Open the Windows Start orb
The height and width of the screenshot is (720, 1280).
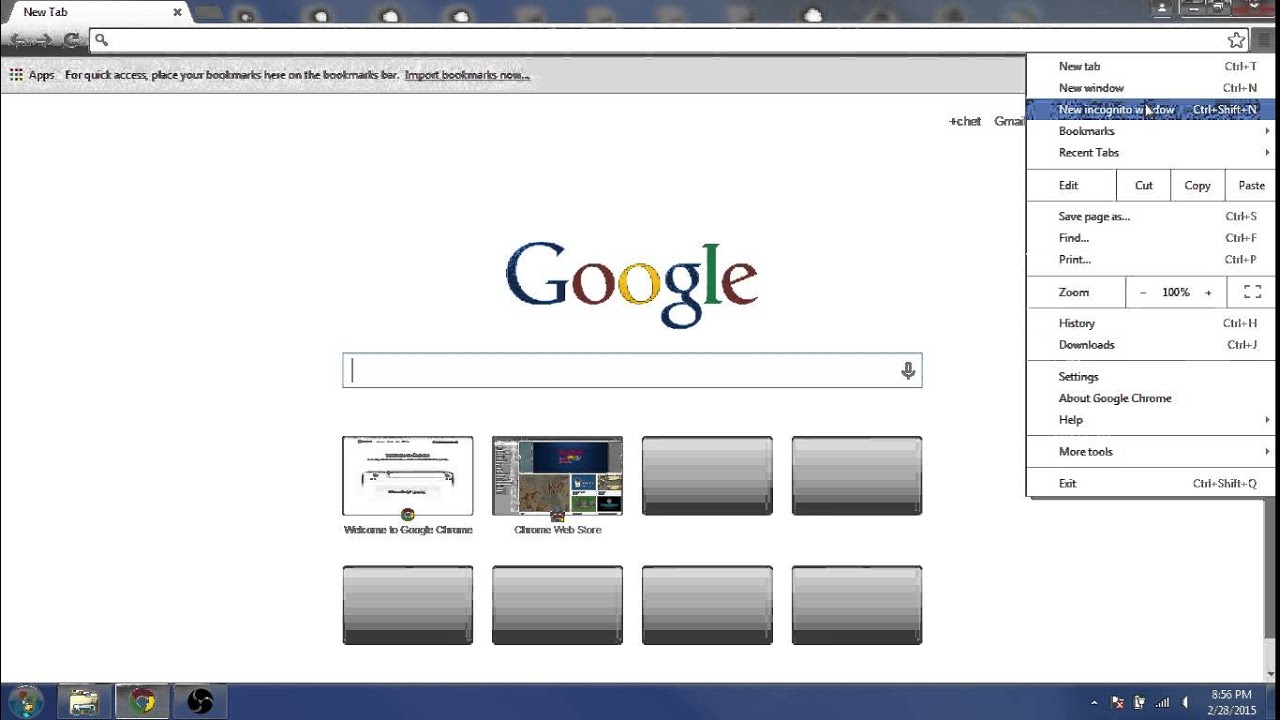26,701
